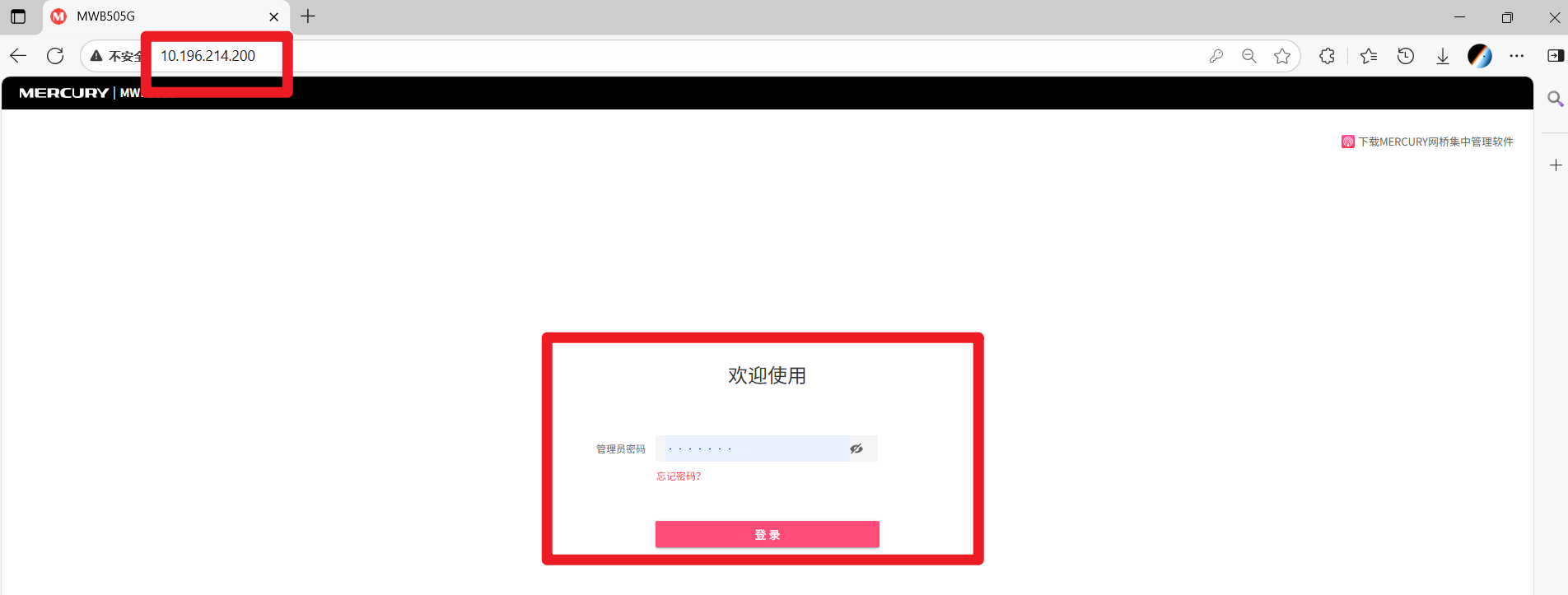Screen dimensions: 1568x595
Task: Toggle password visibility eye icon
Action: pyautogui.click(x=856, y=449)
